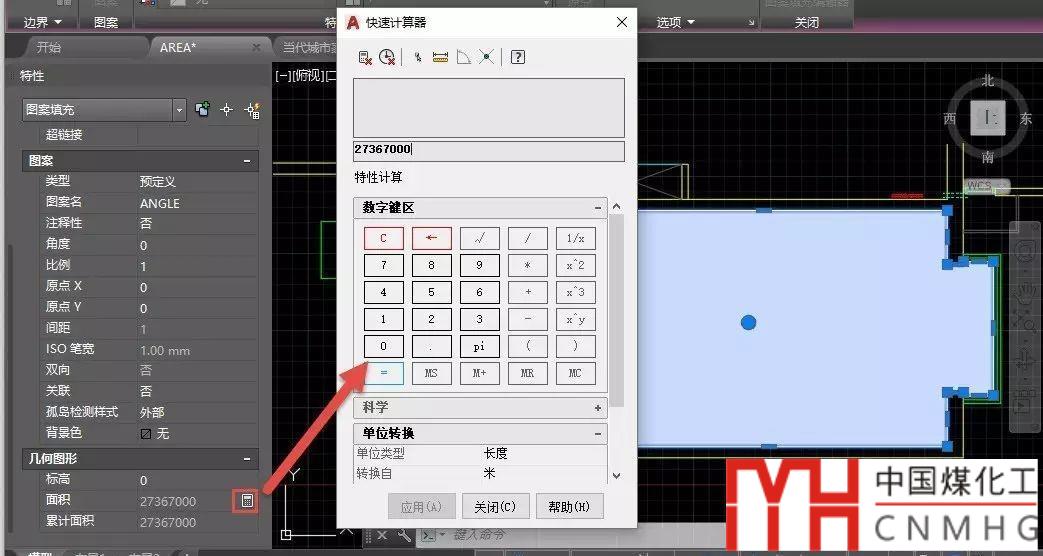Screen dimensions: 1043x556
Task: Open the calculator icon beside 面积 field
Action: [x=247, y=500]
